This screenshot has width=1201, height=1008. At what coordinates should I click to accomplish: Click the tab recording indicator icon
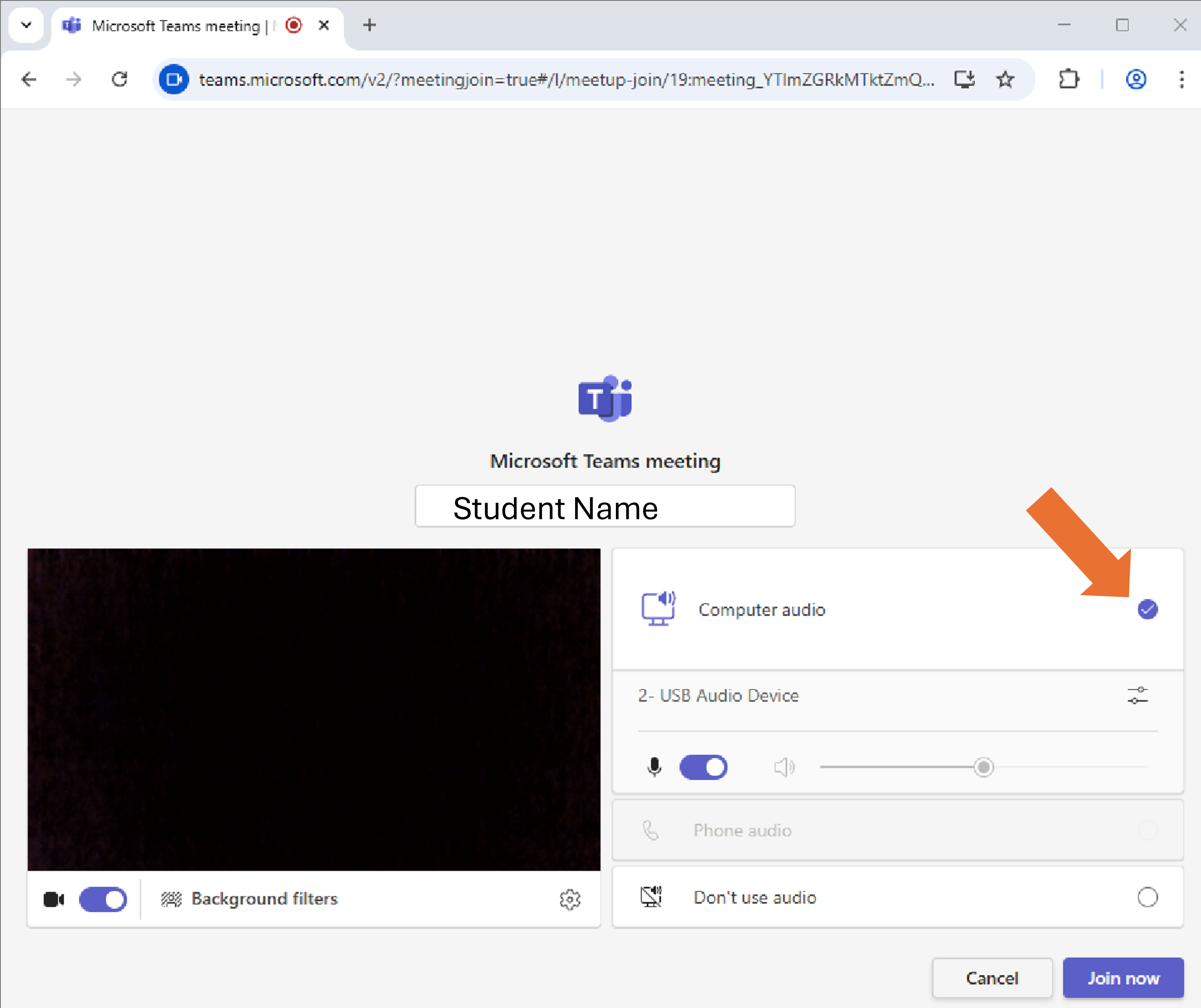(294, 25)
